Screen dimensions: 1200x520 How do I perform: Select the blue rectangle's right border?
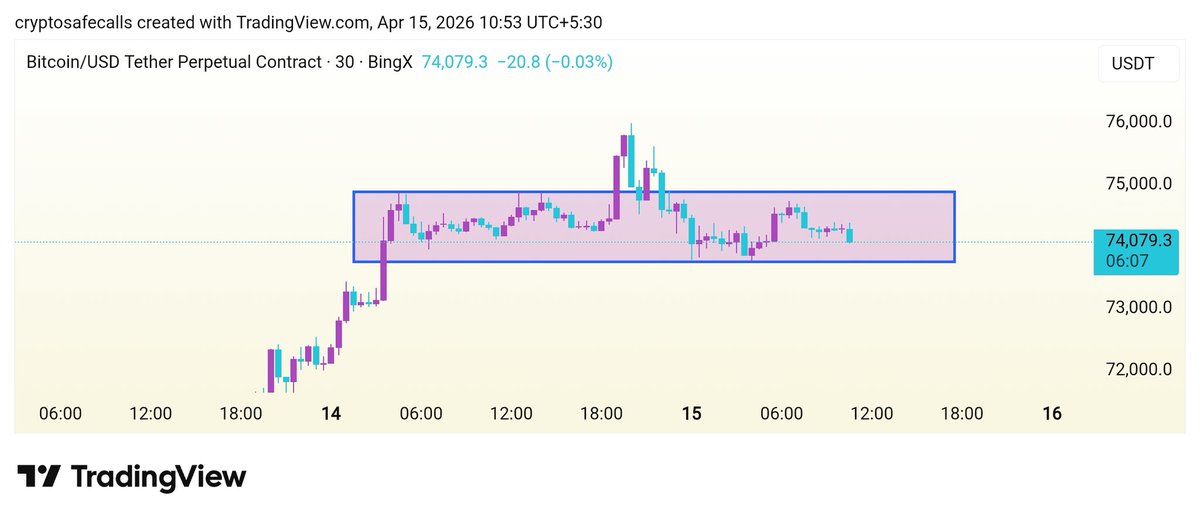point(955,227)
